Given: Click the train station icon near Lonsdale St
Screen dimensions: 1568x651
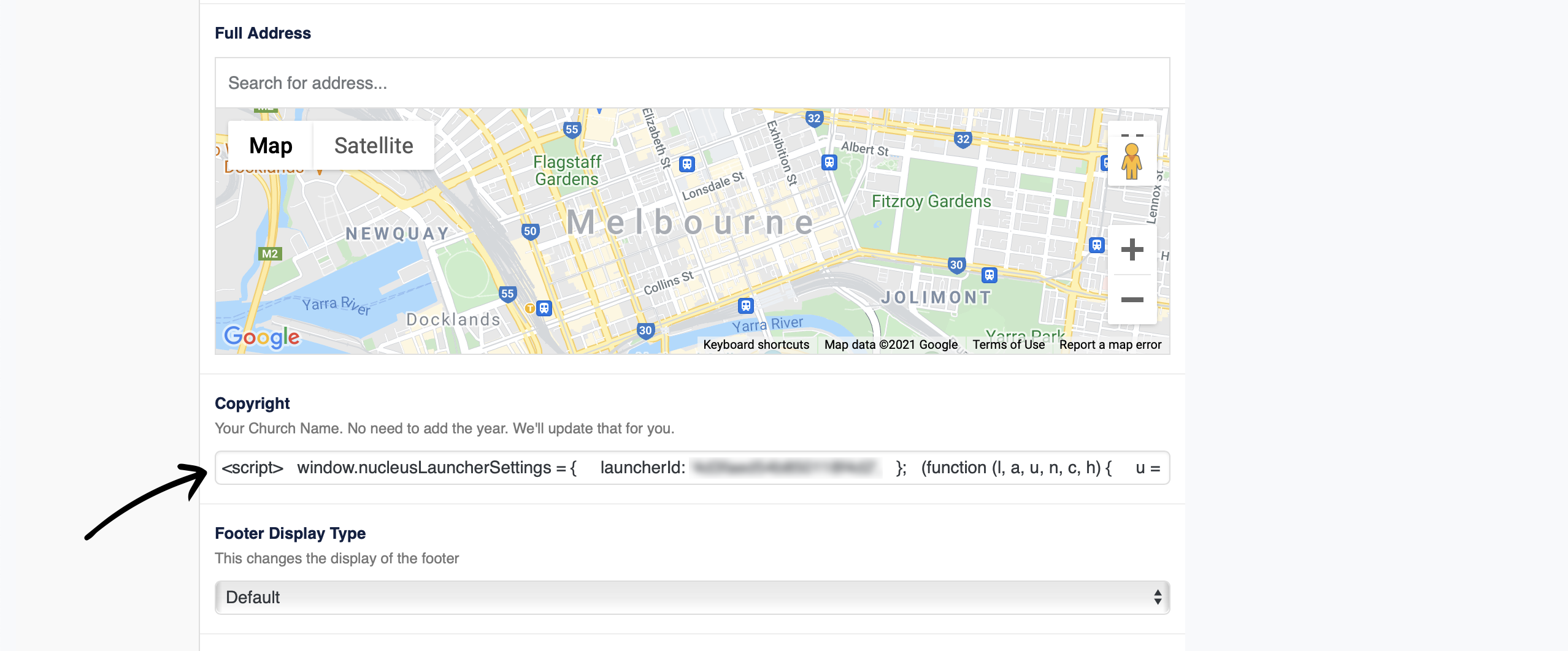Looking at the screenshot, I should [687, 164].
